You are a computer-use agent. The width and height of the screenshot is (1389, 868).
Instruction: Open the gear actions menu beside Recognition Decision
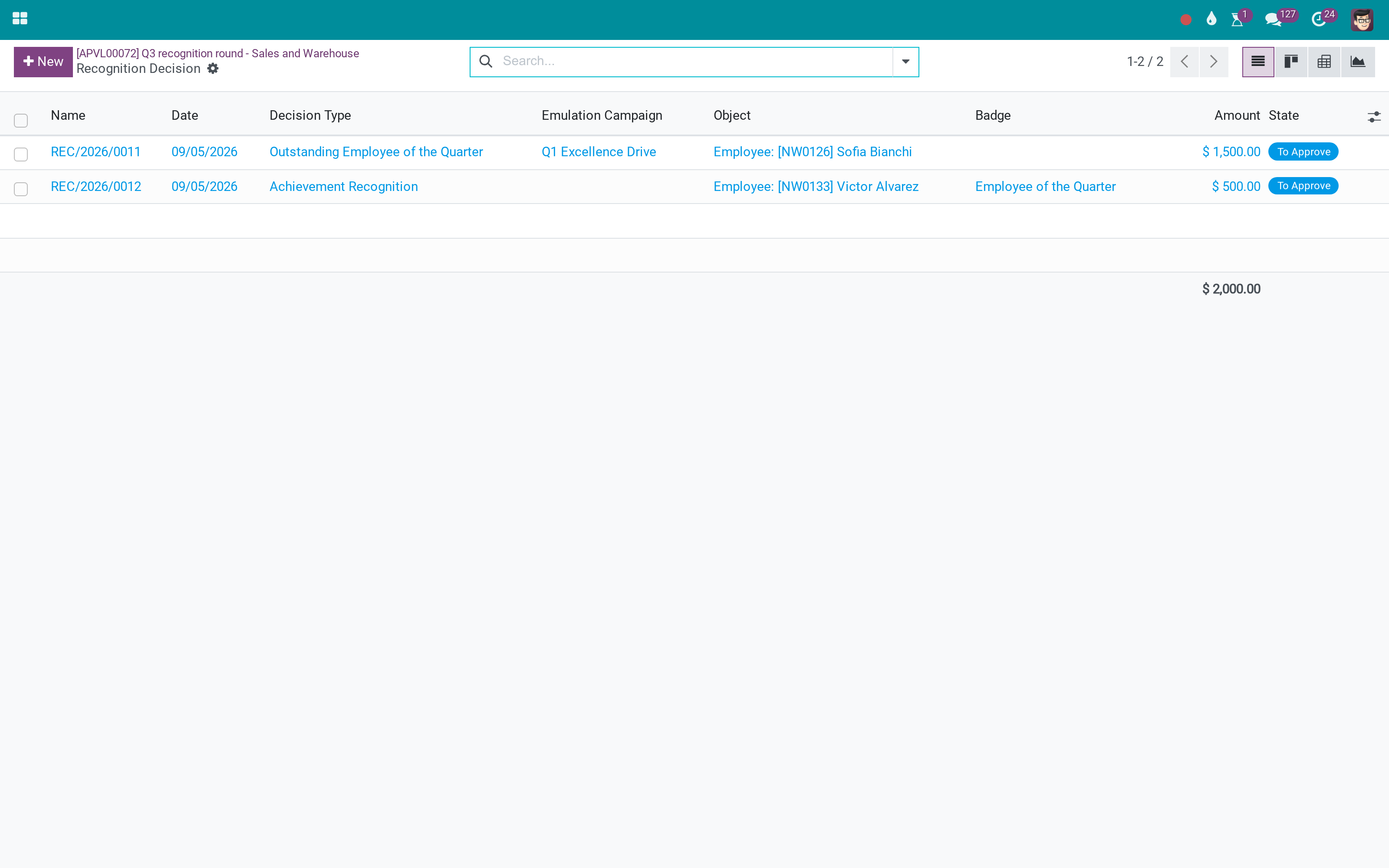[213, 69]
